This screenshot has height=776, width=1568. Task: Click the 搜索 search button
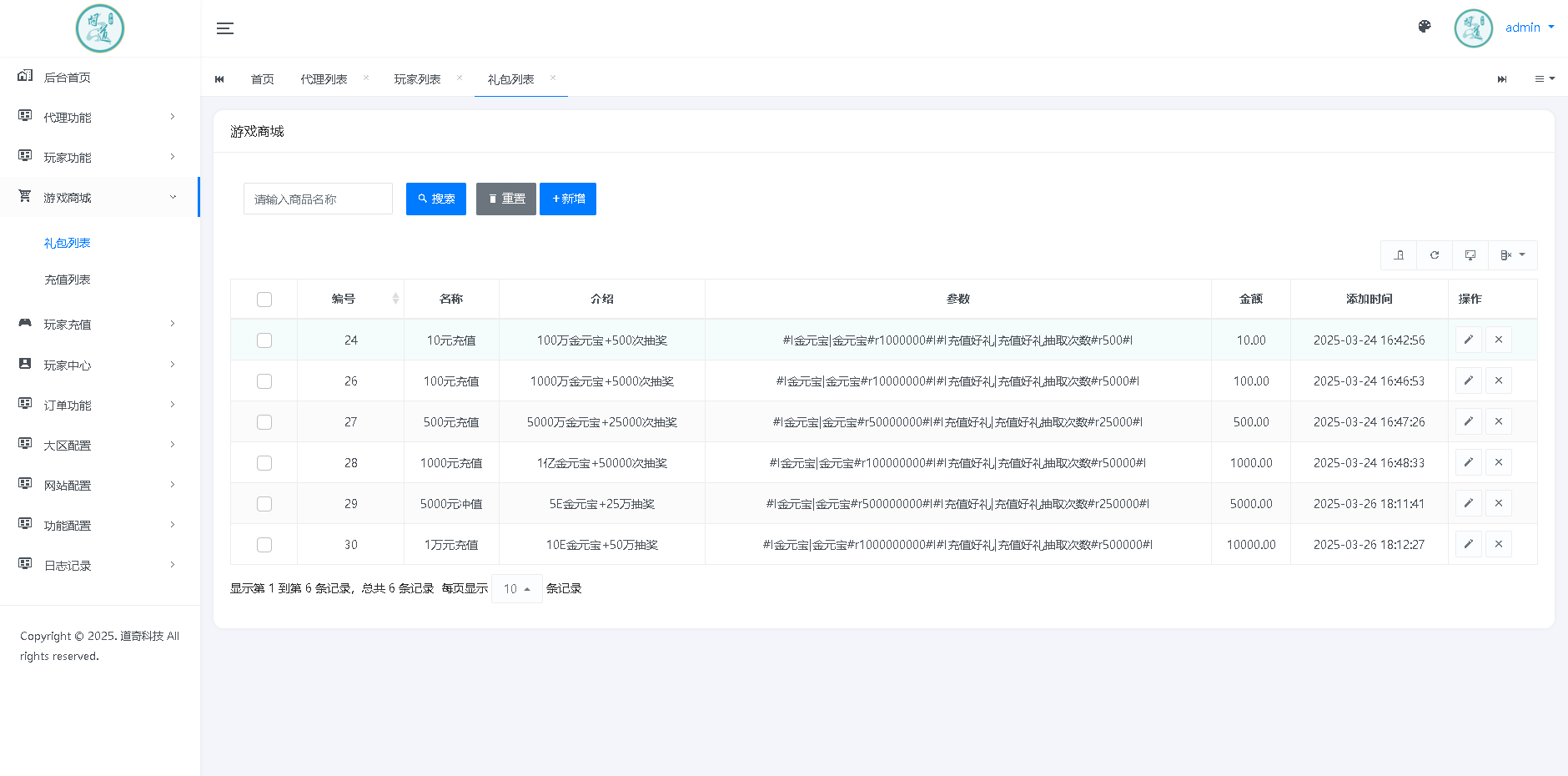pyautogui.click(x=436, y=199)
